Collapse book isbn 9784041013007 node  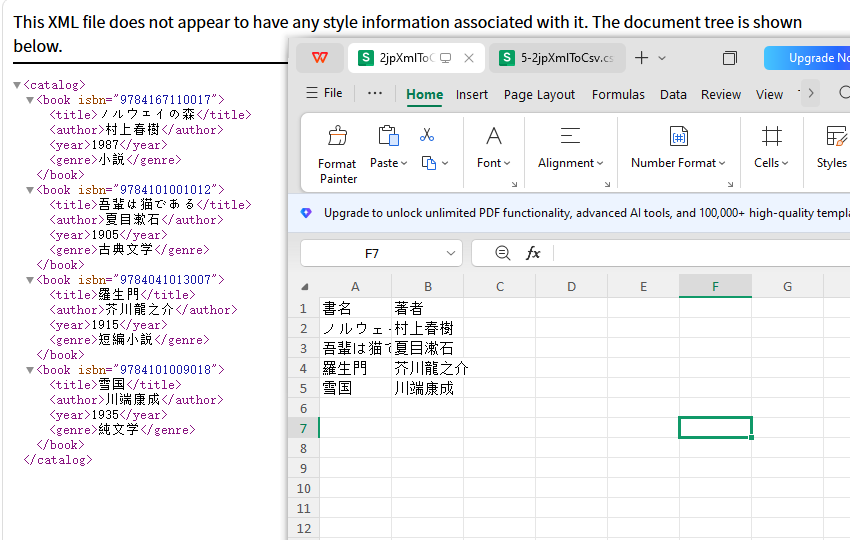30,280
